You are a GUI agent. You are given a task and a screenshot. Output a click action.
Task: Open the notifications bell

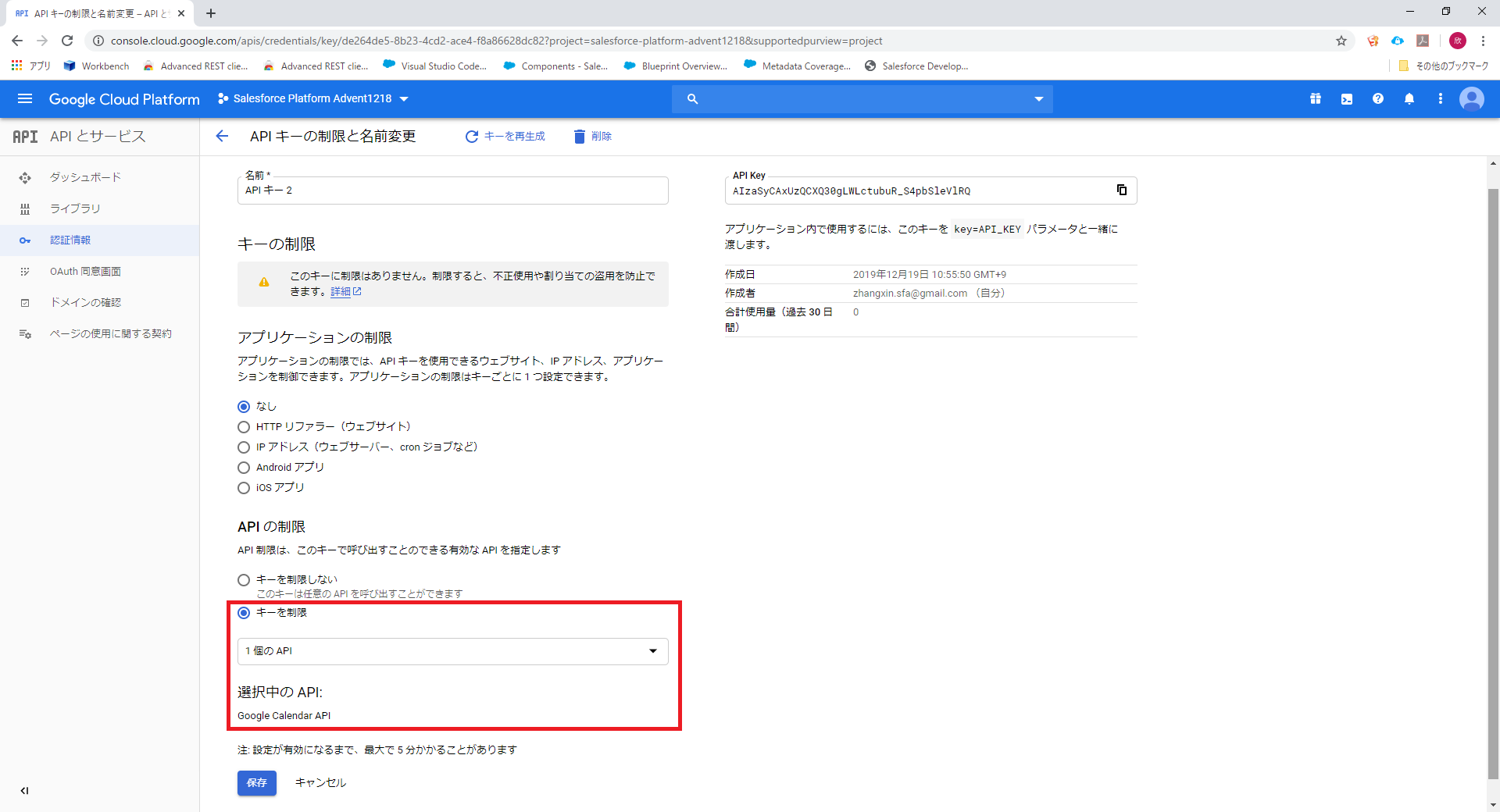(1409, 99)
